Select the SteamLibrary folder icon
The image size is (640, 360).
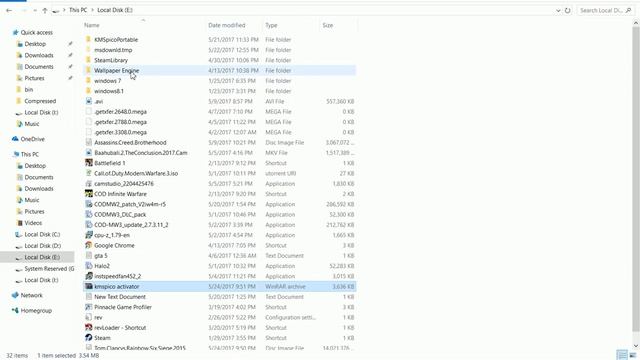coord(88,60)
